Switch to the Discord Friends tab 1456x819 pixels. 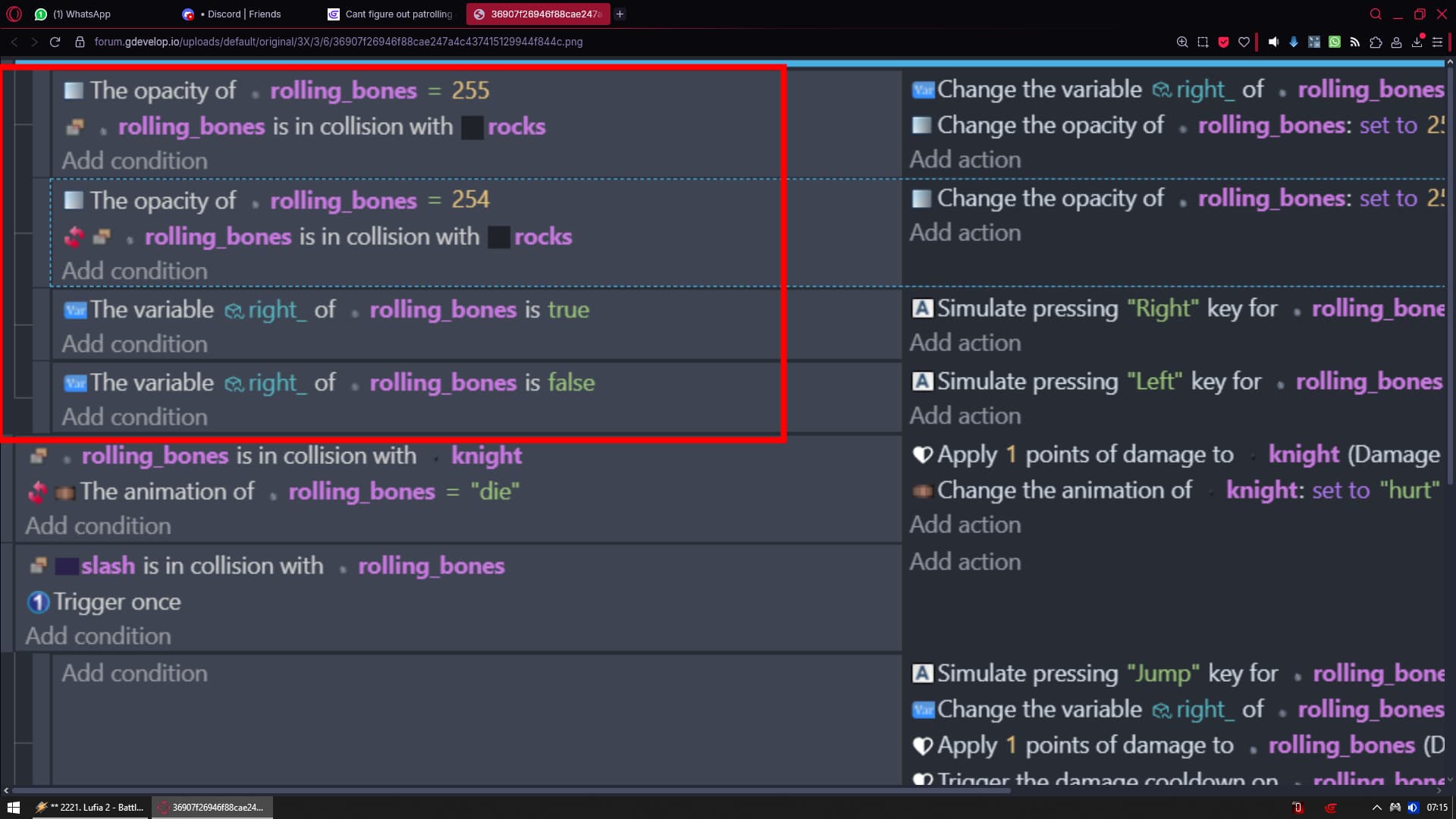pyautogui.click(x=243, y=14)
